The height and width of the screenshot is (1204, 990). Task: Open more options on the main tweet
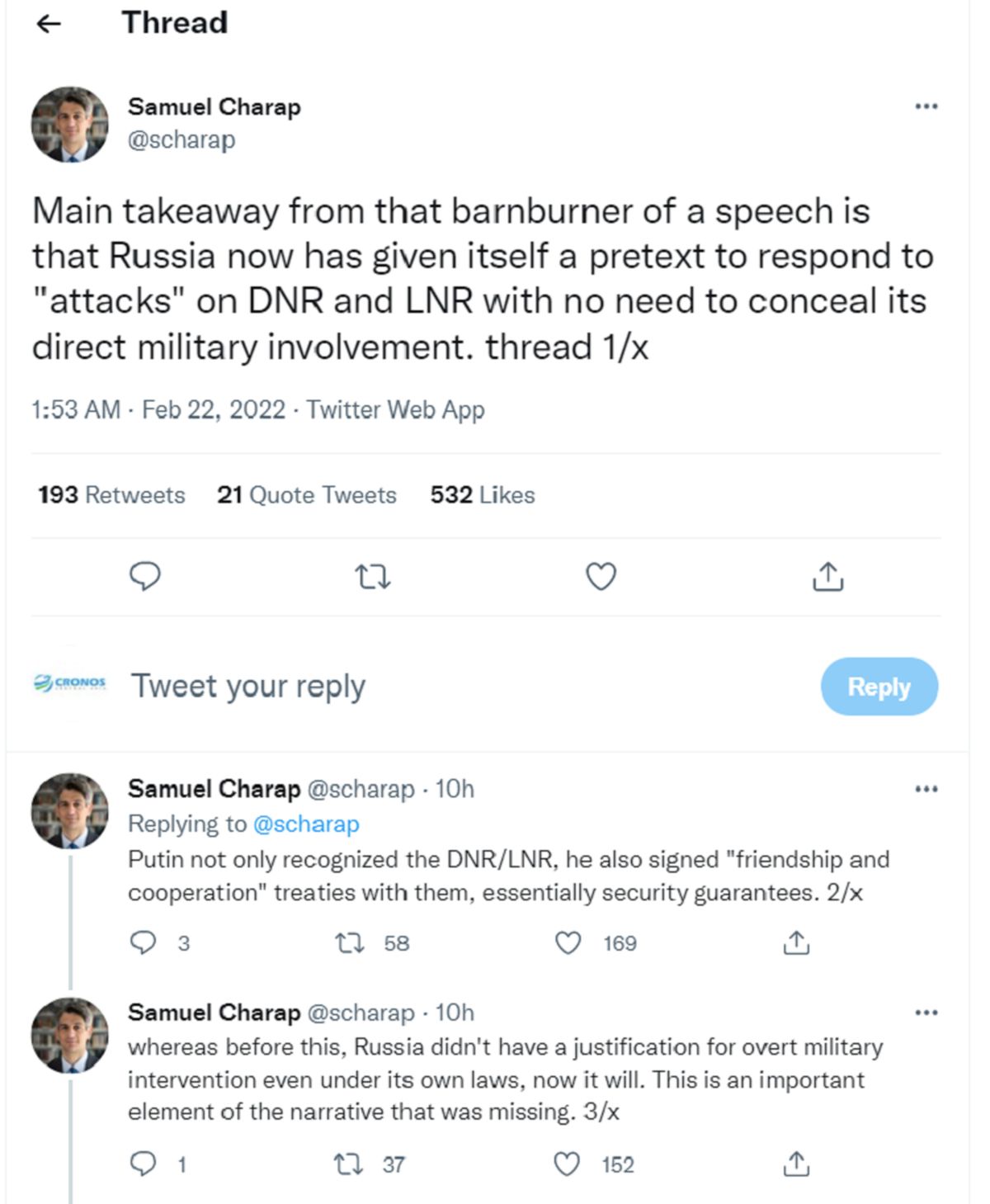pyautogui.click(x=926, y=106)
